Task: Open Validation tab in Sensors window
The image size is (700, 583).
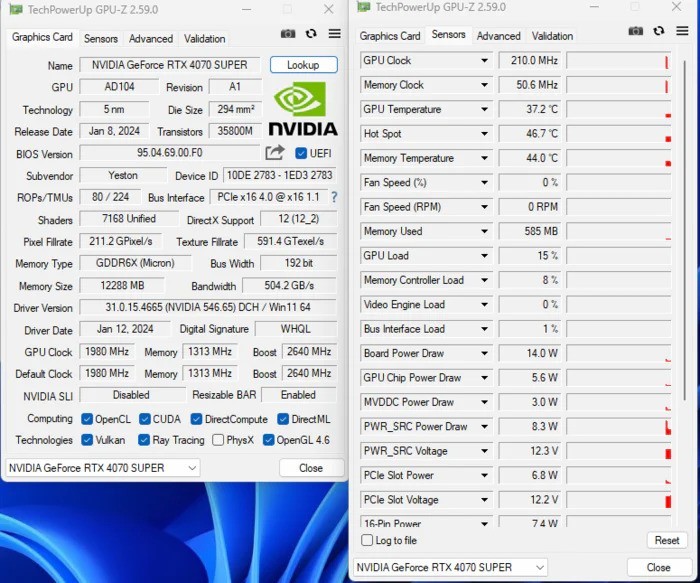Action: (552, 36)
